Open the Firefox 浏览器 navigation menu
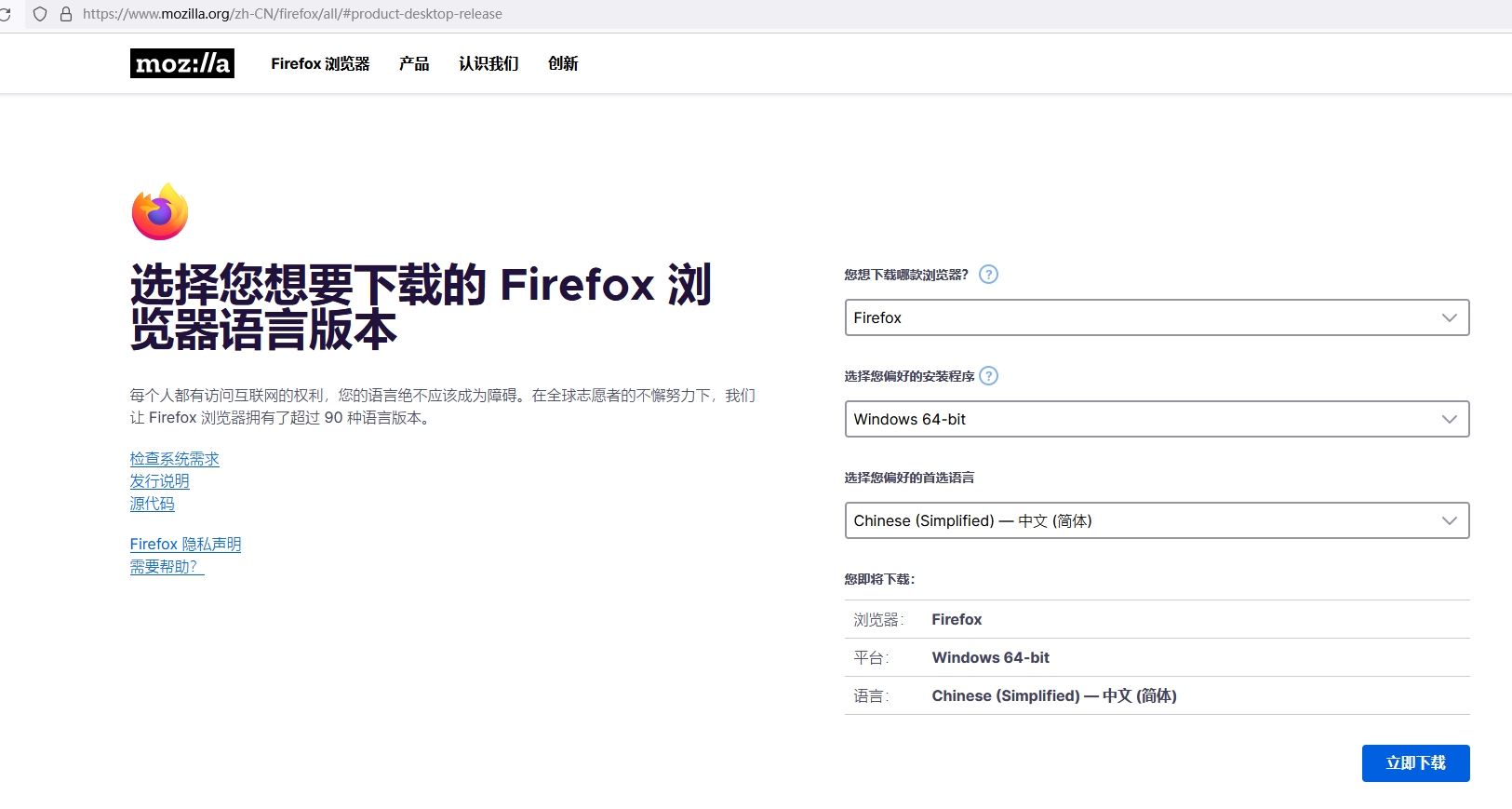The image size is (1512, 809). pyautogui.click(x=320, y=63)
